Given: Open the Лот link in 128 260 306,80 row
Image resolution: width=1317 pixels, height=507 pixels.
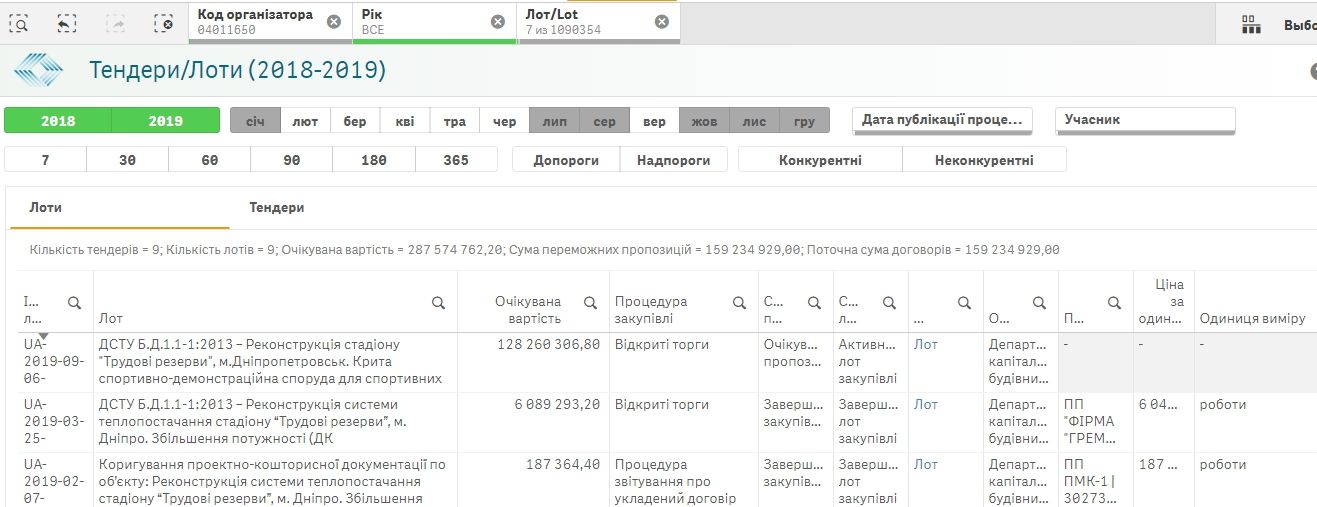Looking at the screenshot, I should click(x=926, y=344).
